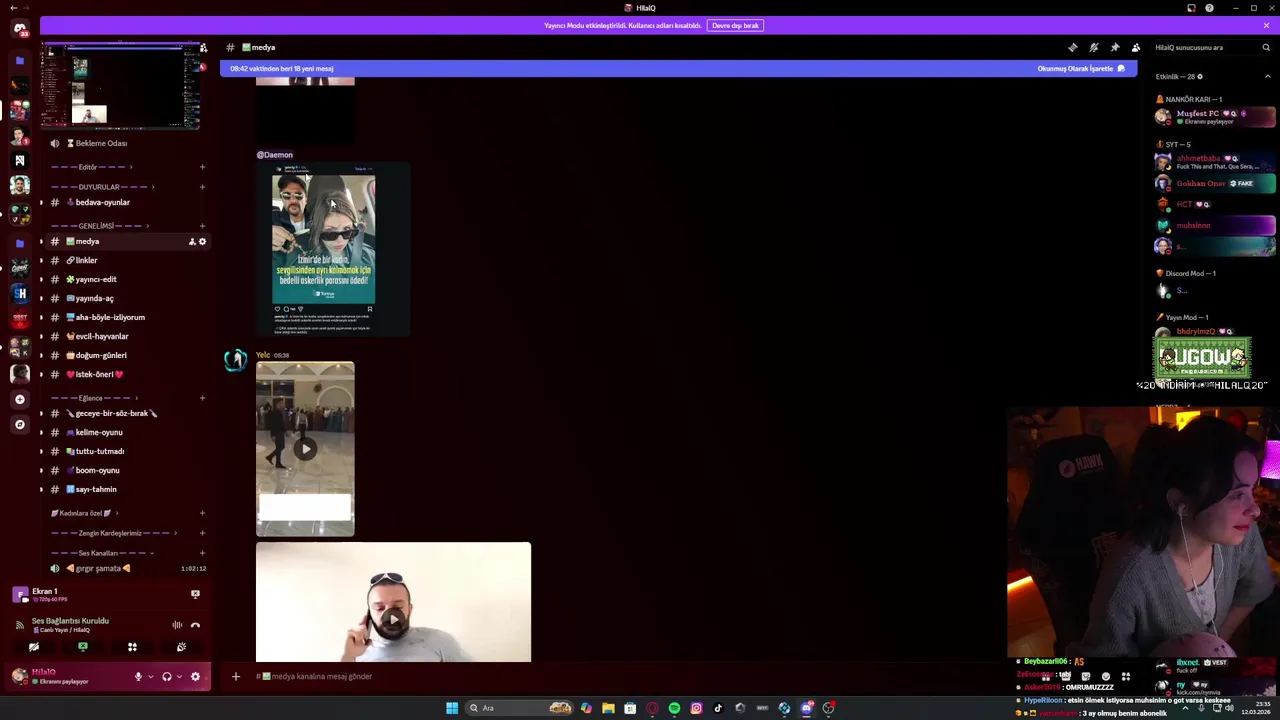
Task: Collapse the GENELİMSİ category
Action: (x=98, y=226)
